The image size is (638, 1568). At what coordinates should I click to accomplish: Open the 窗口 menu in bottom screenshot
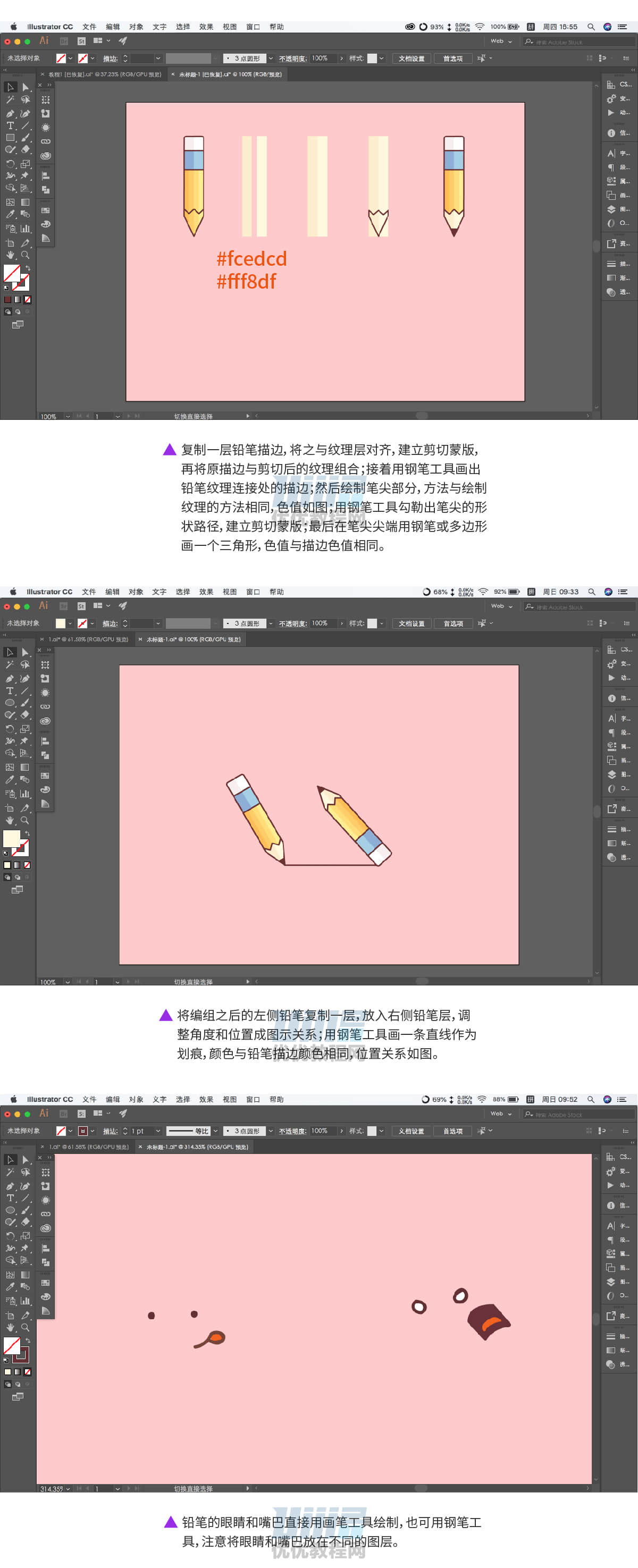253,1099
